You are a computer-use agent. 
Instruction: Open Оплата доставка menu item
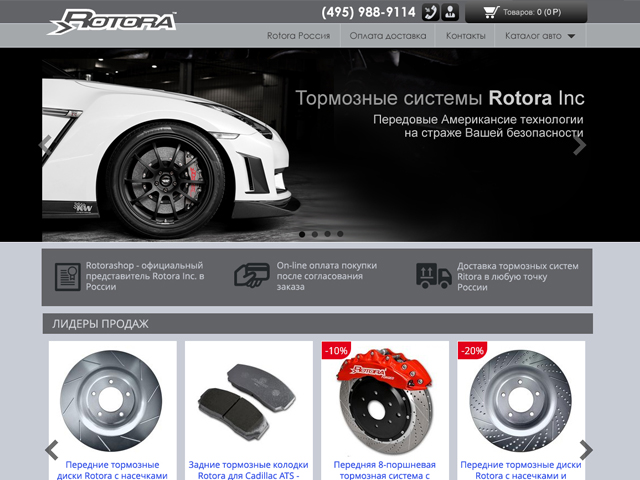[x=388, y=36]
